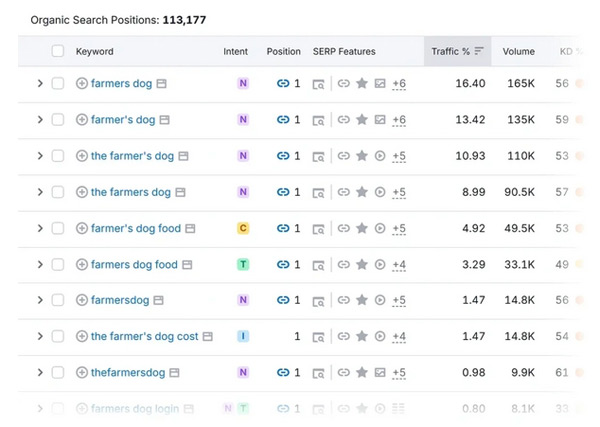Open SERP snapshot icon for farmer's dog row

318,120
